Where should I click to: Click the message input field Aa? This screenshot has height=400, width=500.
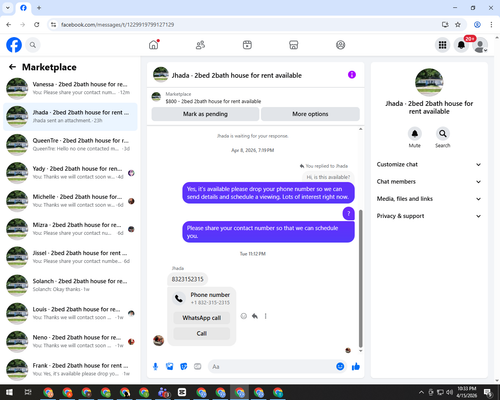pyautogui.click(x=272, y=367)
